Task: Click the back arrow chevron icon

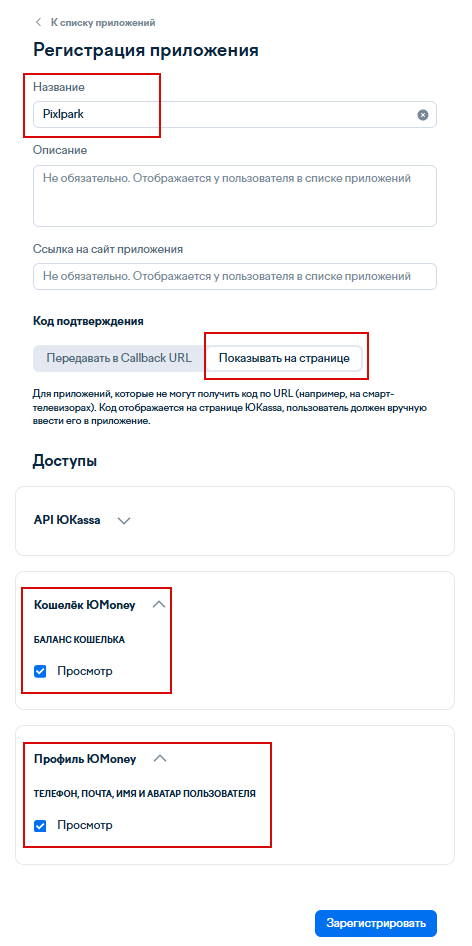Action: [39, 22]
